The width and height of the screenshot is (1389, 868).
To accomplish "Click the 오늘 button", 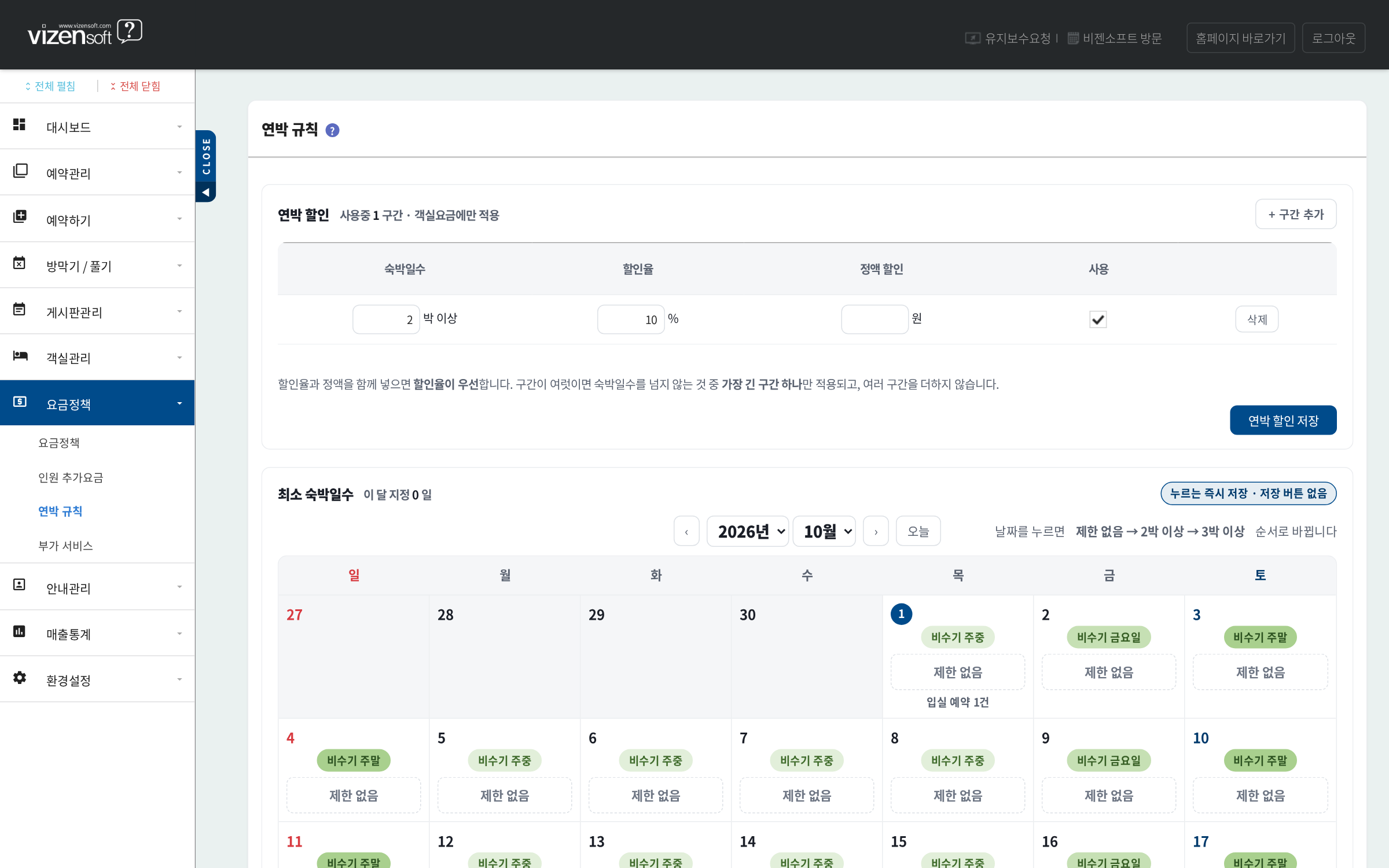I will click(x=918, y=531).
